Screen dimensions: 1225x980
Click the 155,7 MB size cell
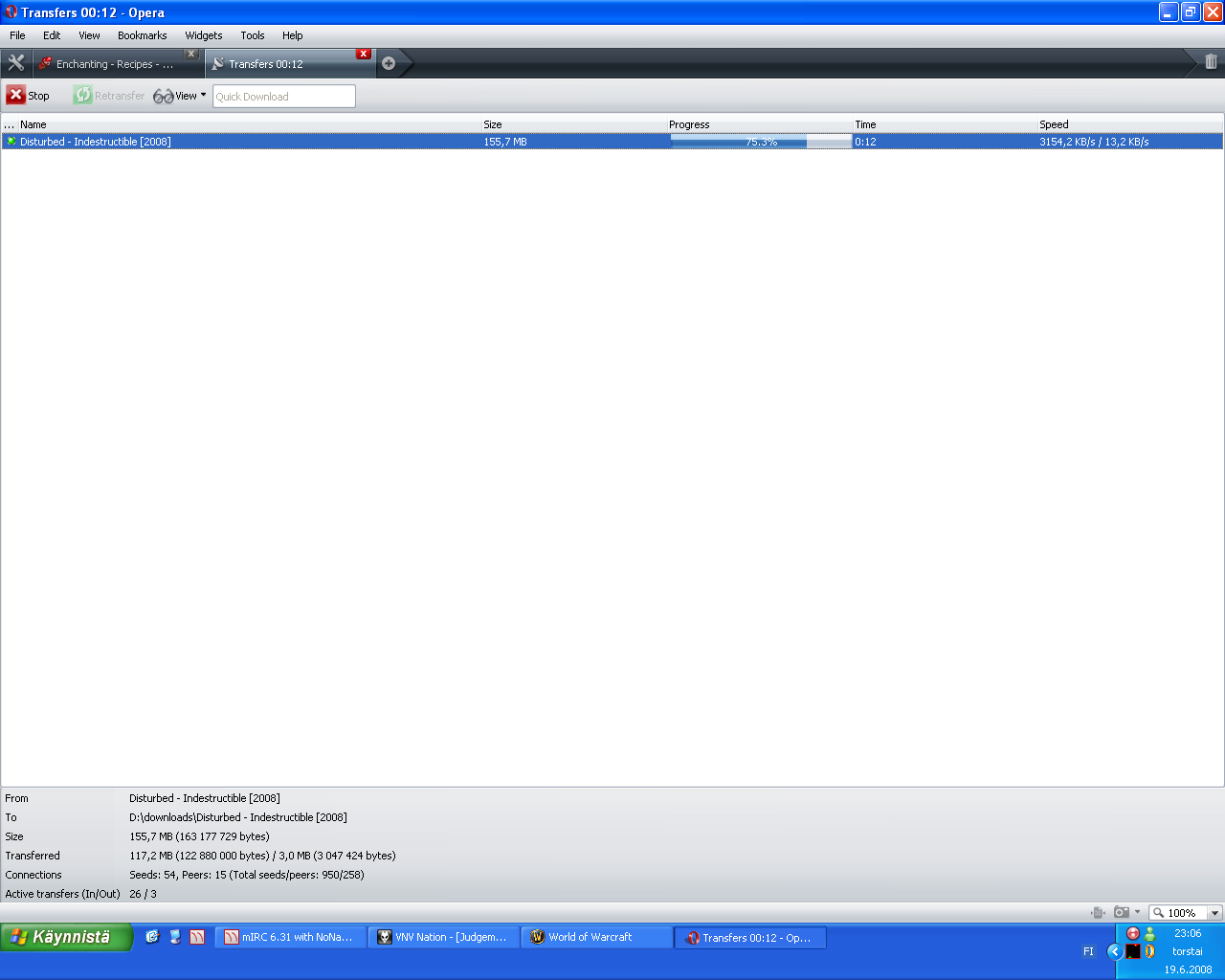[x=505, y=142]
